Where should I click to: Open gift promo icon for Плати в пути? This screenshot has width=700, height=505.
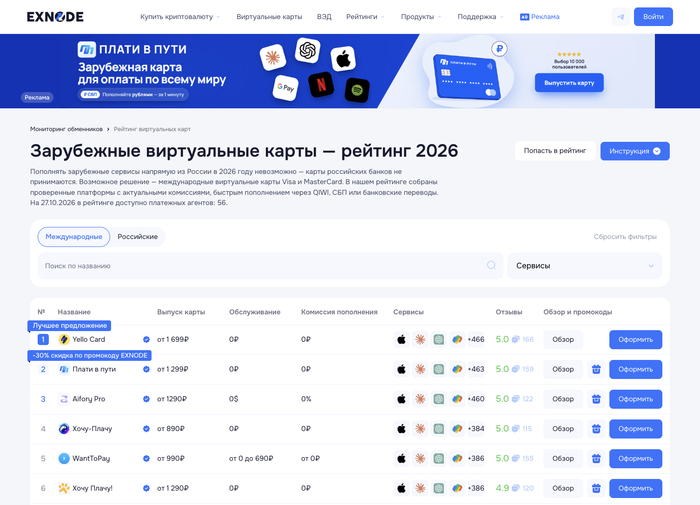pyautogui.click(x=596, y=369)
